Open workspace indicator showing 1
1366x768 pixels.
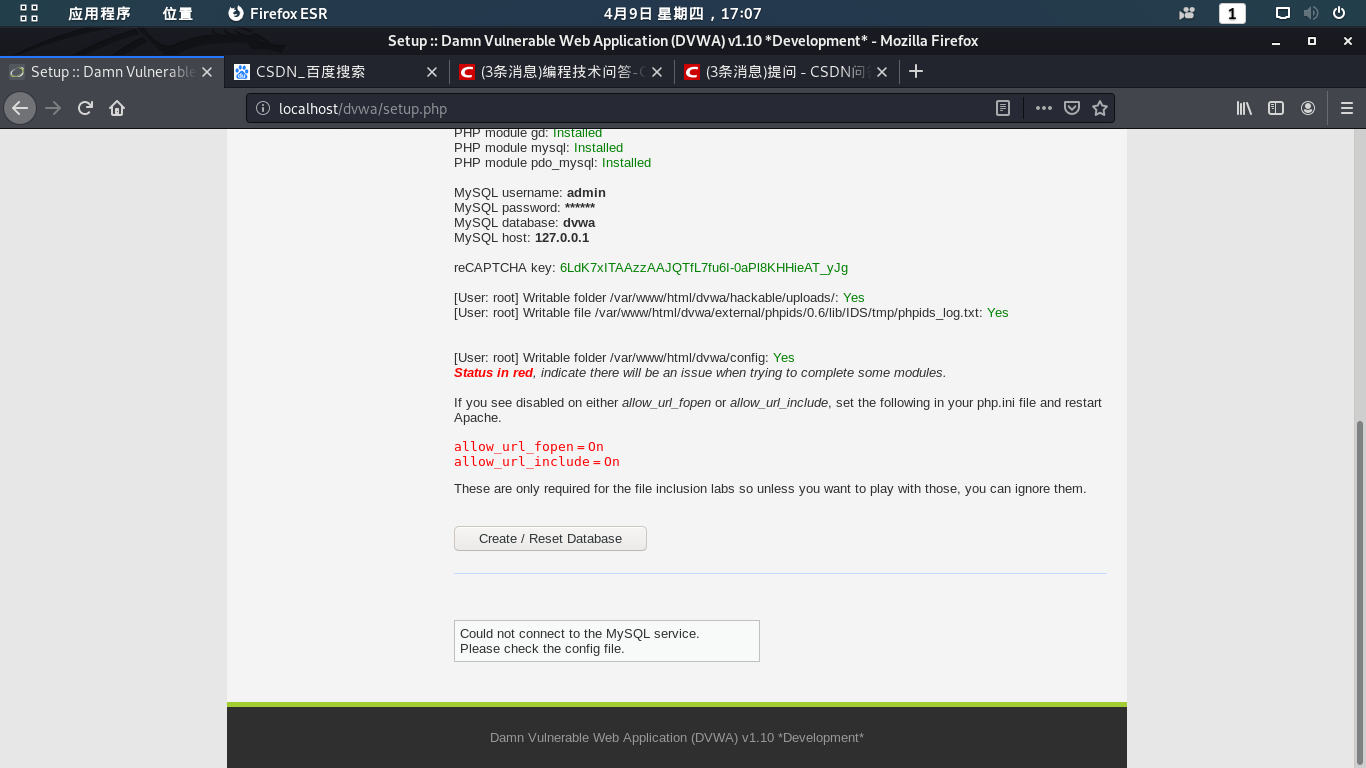click(x=1232, y=13)
